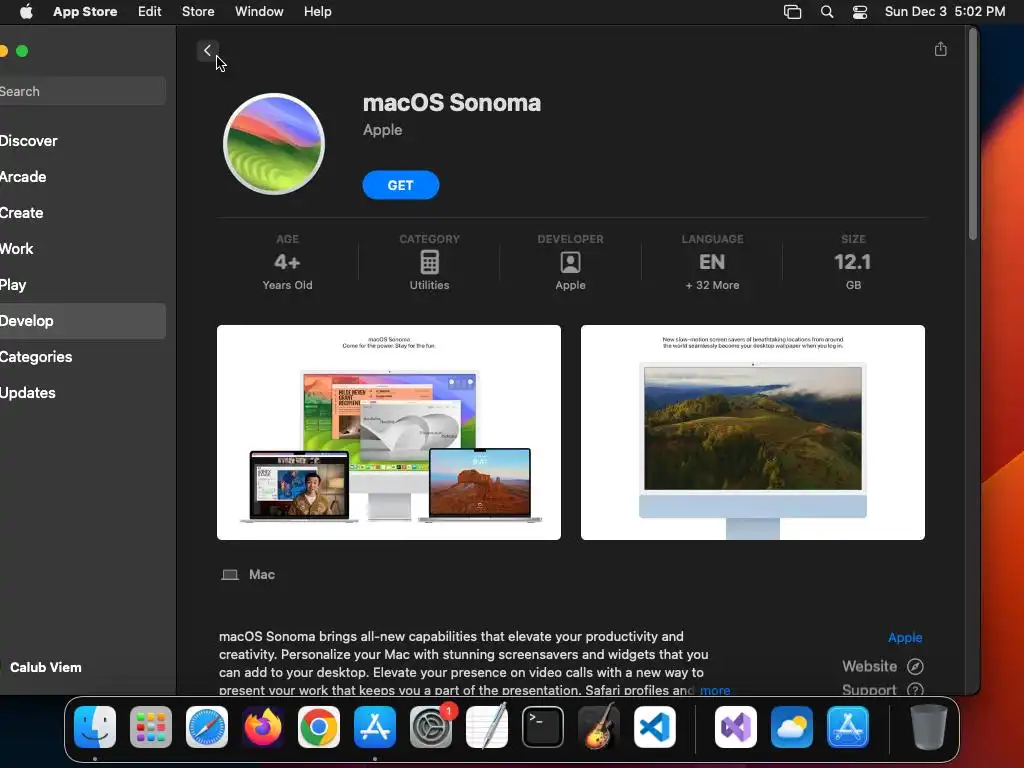Launch Google Chrome from the dock
Screen dimensions: 1024x768
pyautogui.click(x=319, y=727)
